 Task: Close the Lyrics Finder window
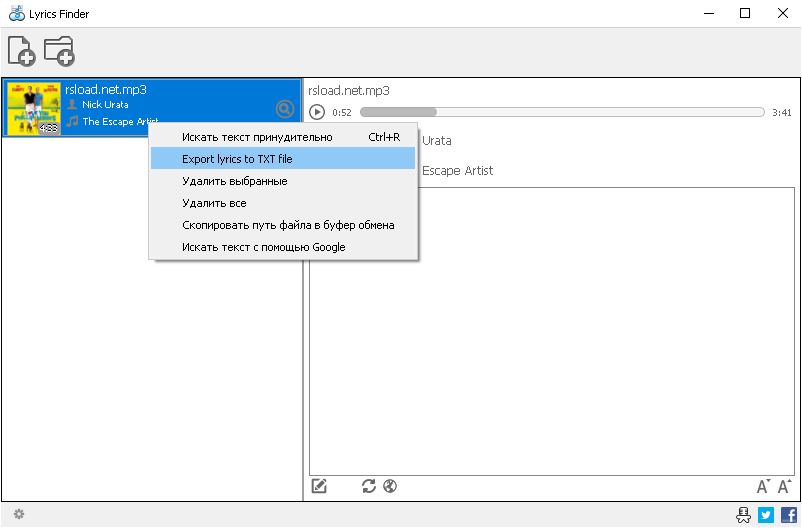coord(783,13)
